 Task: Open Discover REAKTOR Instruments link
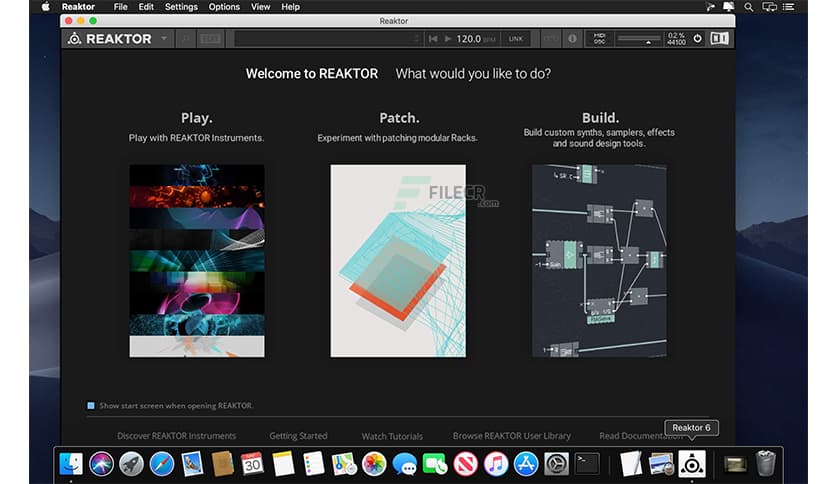(176, 435)
